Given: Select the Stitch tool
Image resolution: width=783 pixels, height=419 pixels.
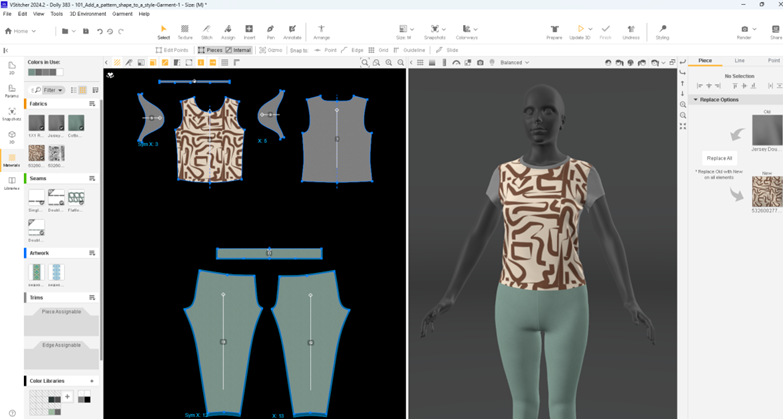Looking at the screenshot, I should 206,31.
